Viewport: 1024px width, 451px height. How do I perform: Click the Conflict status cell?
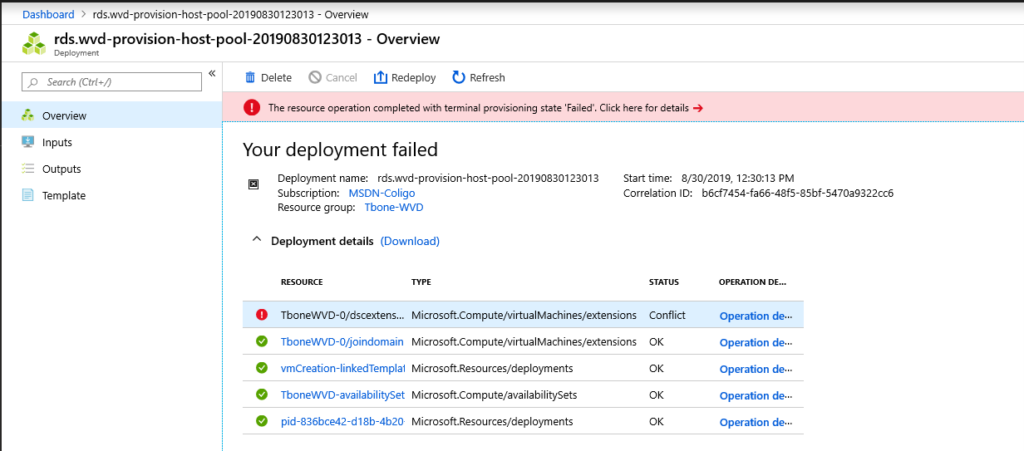[x=667, y=315]
